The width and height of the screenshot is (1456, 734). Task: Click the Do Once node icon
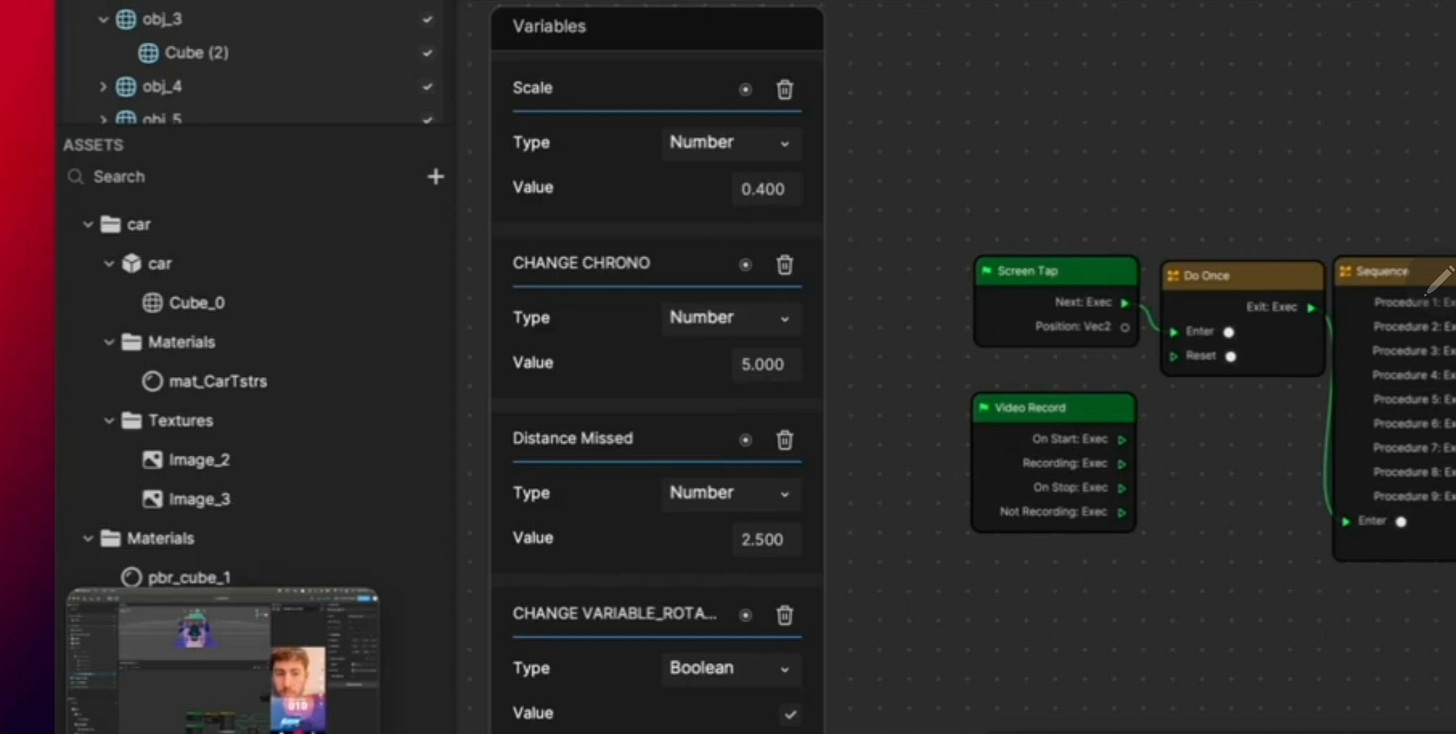coord(1173,275)
